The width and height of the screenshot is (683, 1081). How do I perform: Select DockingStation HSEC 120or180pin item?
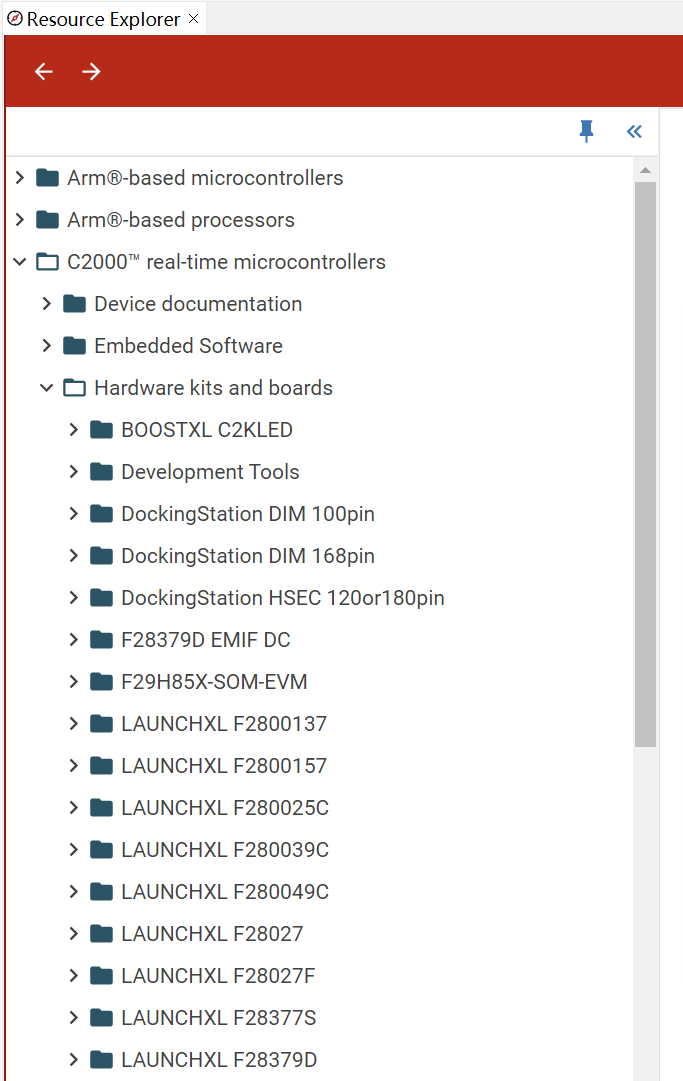click(x=283, y=598)
